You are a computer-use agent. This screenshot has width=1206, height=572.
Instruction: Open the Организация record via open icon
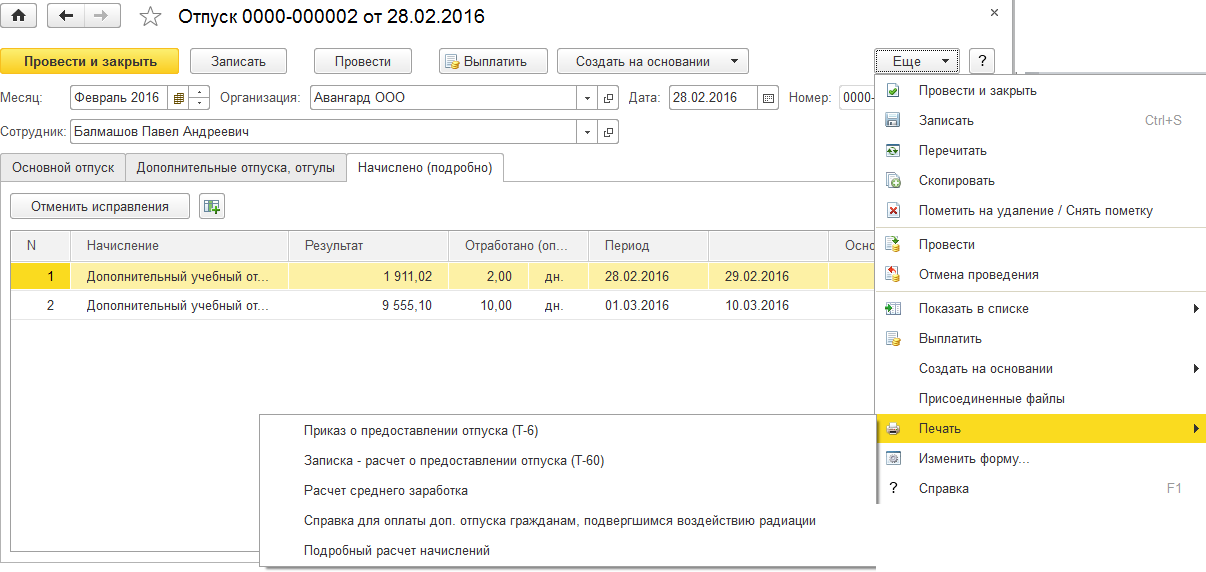click(608, 98)
